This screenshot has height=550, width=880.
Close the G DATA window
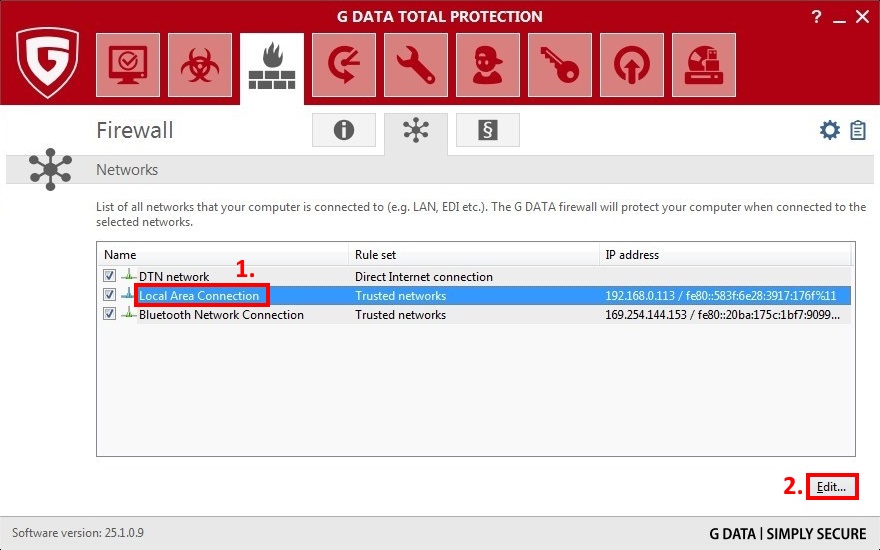(x=863, y=17)
